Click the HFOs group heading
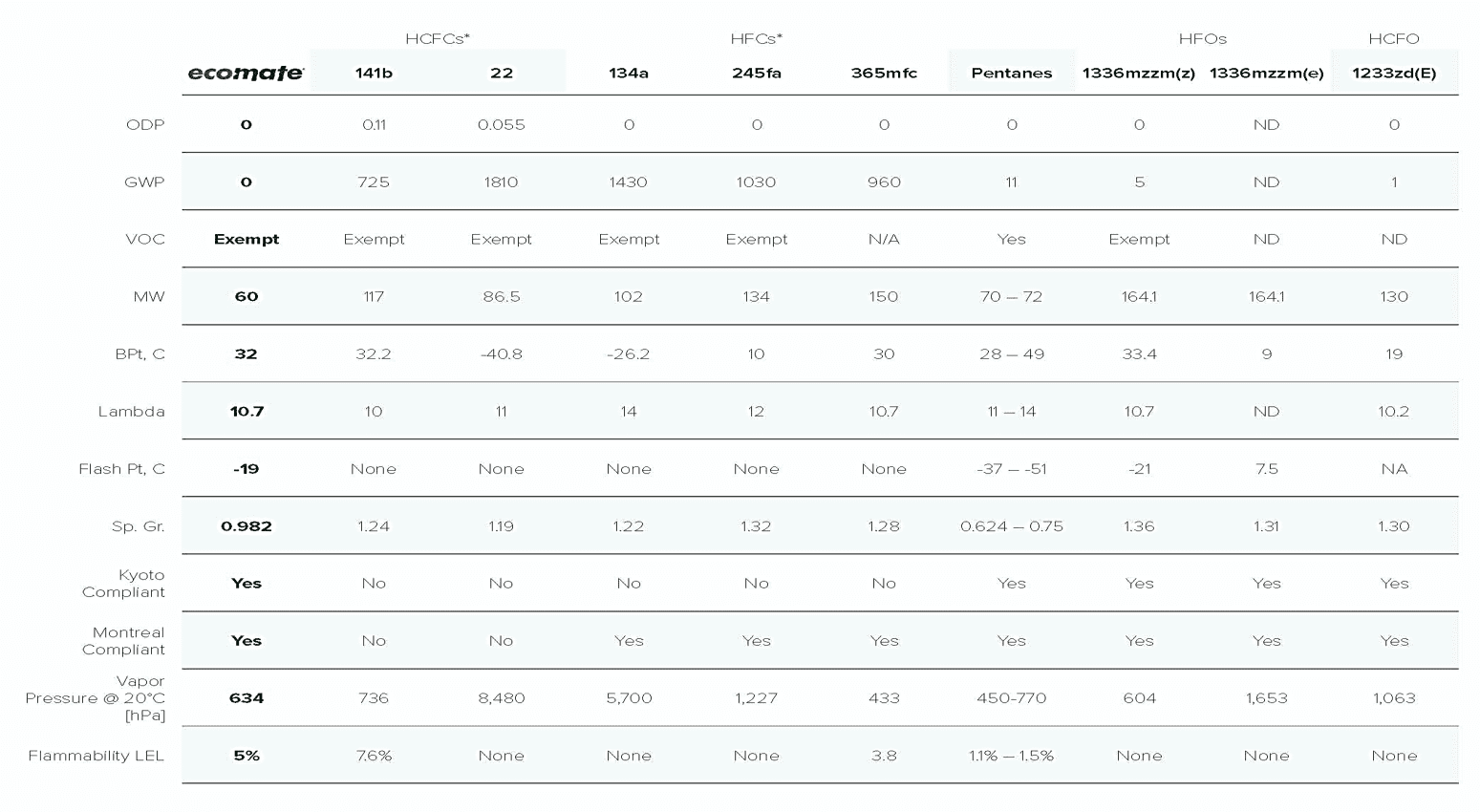The image size is (1480, 812). [x=1202, y=39]
